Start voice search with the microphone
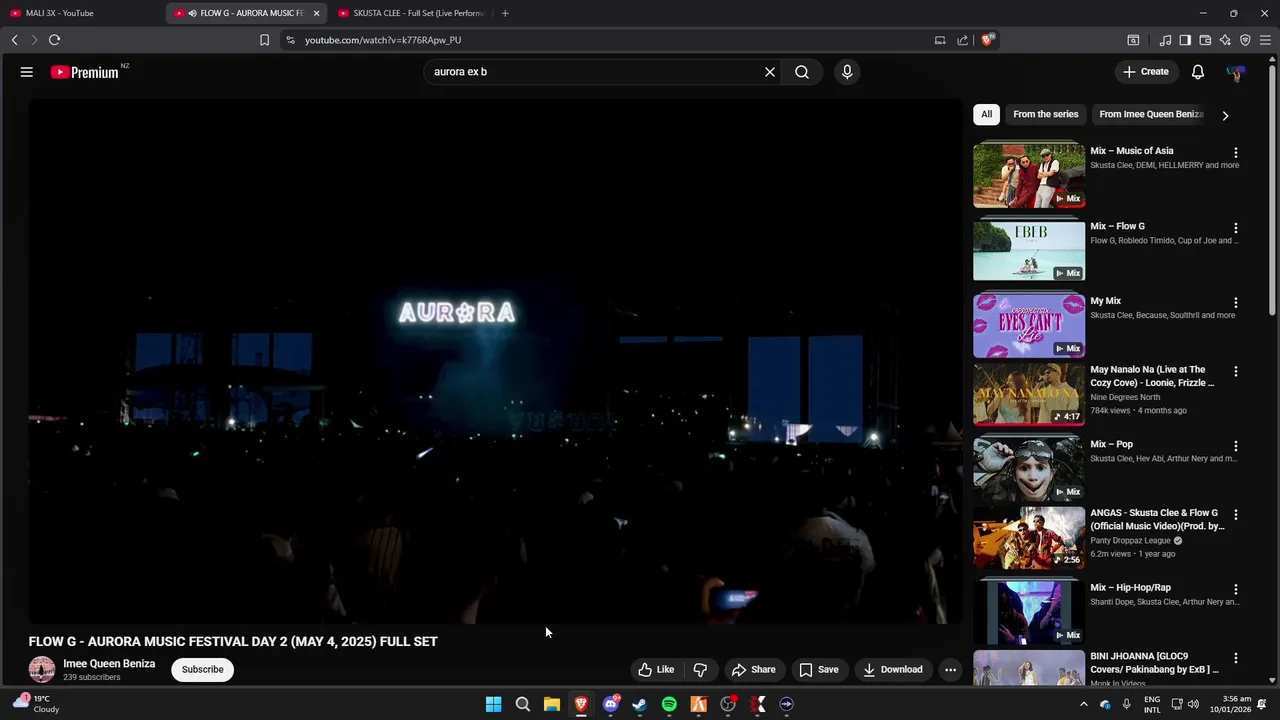1280x720 pixels. [847, 72]
